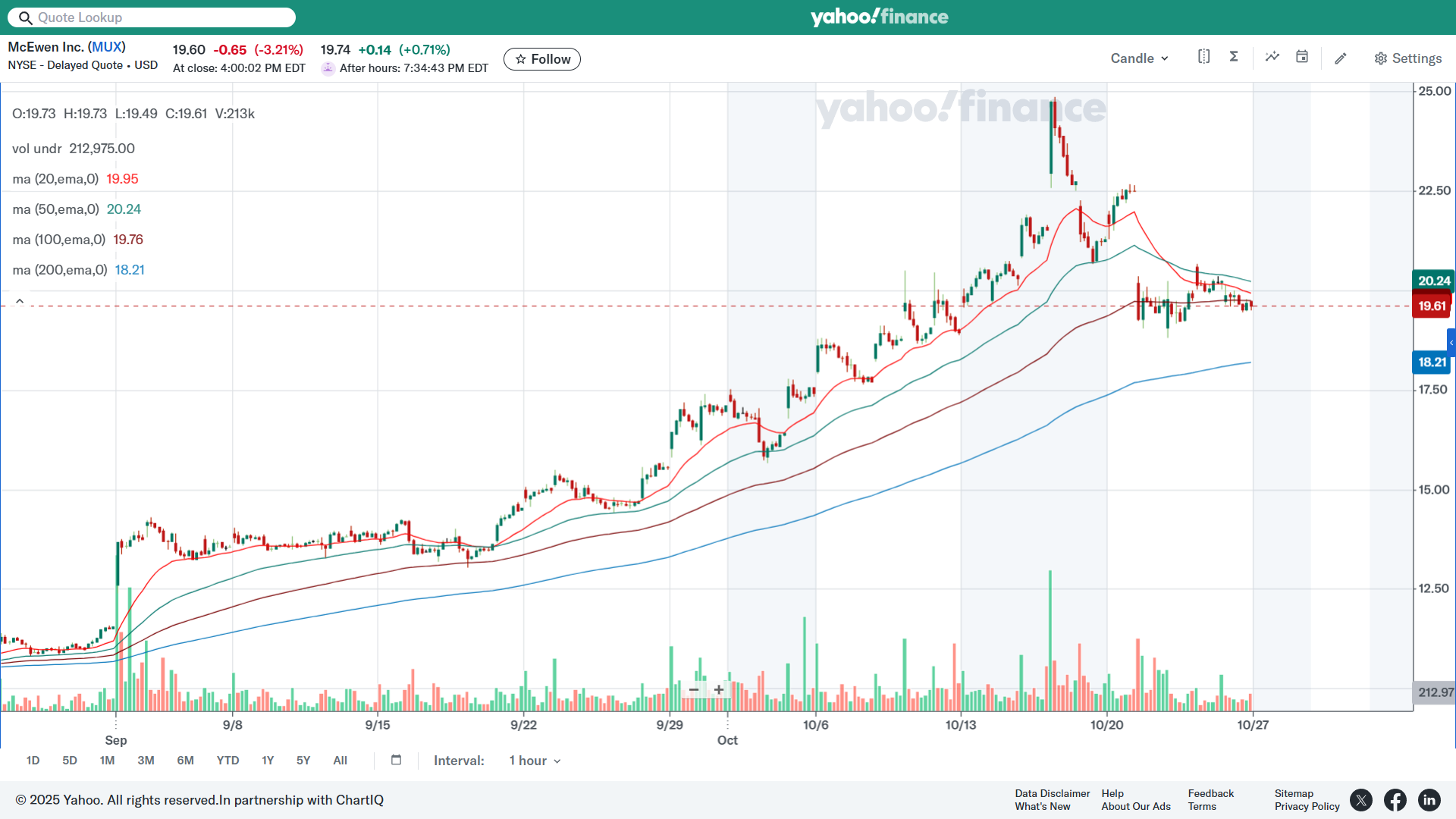This screenshot has height=819, width=1456.
Task: Click the events calendar icon in the toolbar
Action: [x=1302, y=57]
